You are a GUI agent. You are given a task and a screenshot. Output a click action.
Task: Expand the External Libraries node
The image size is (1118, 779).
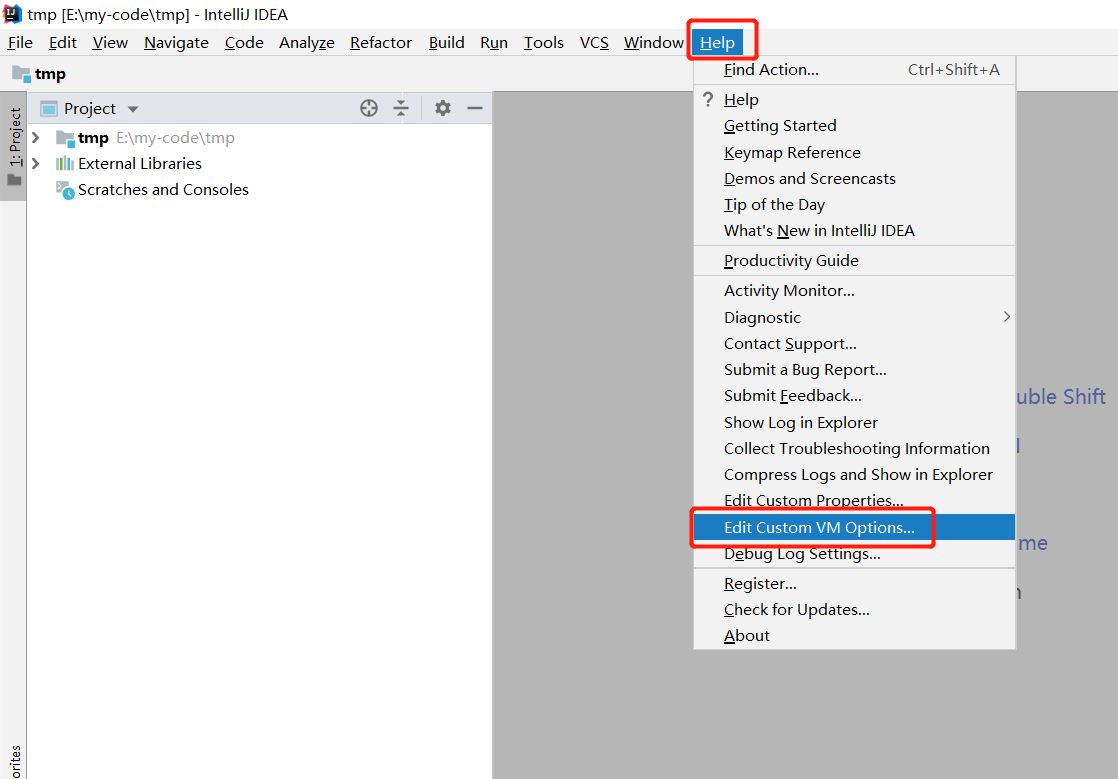[36, 164]
